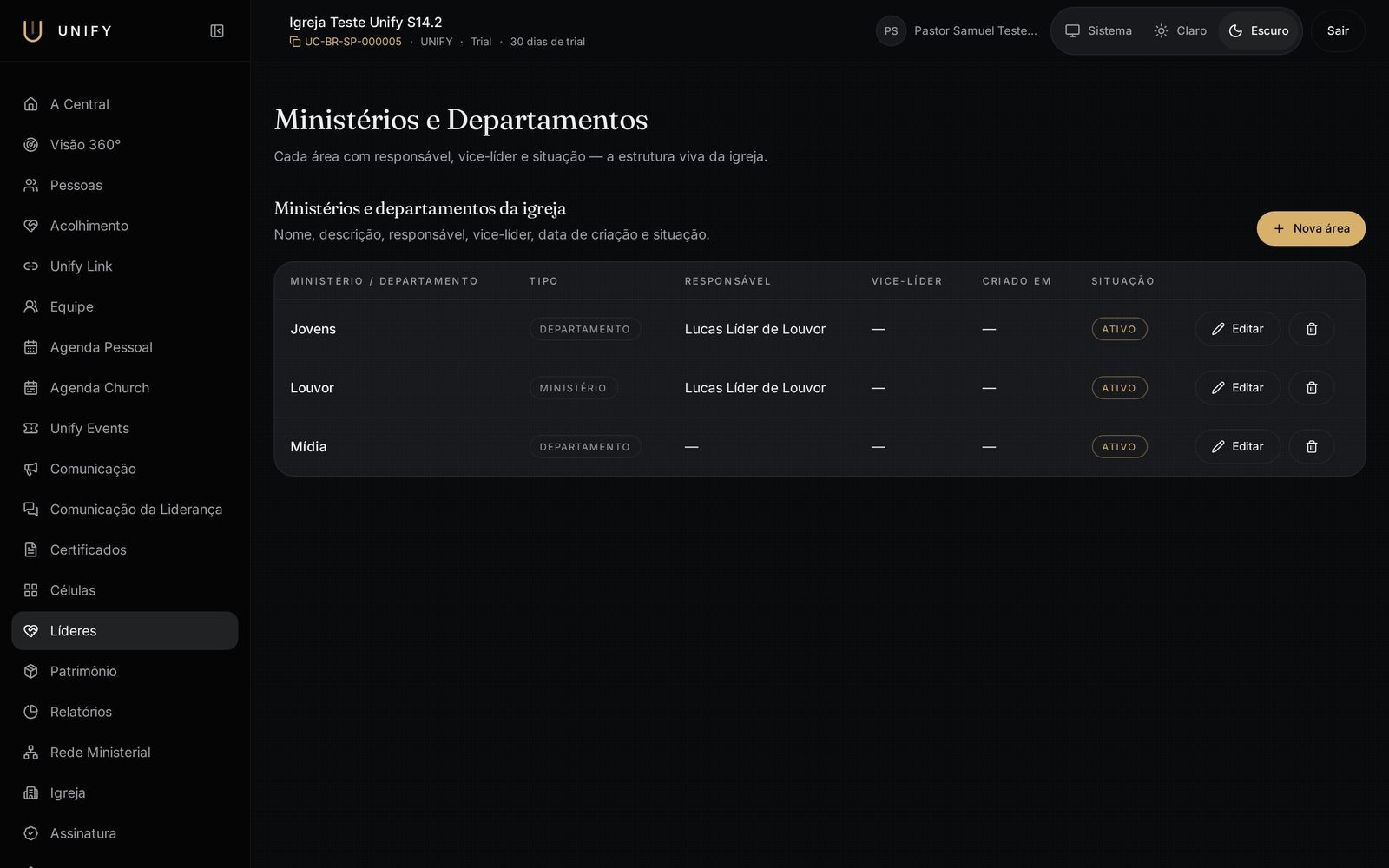Click the Responsável column header
The height and width of the screenshot is (868, 1389).
[727, 281]
